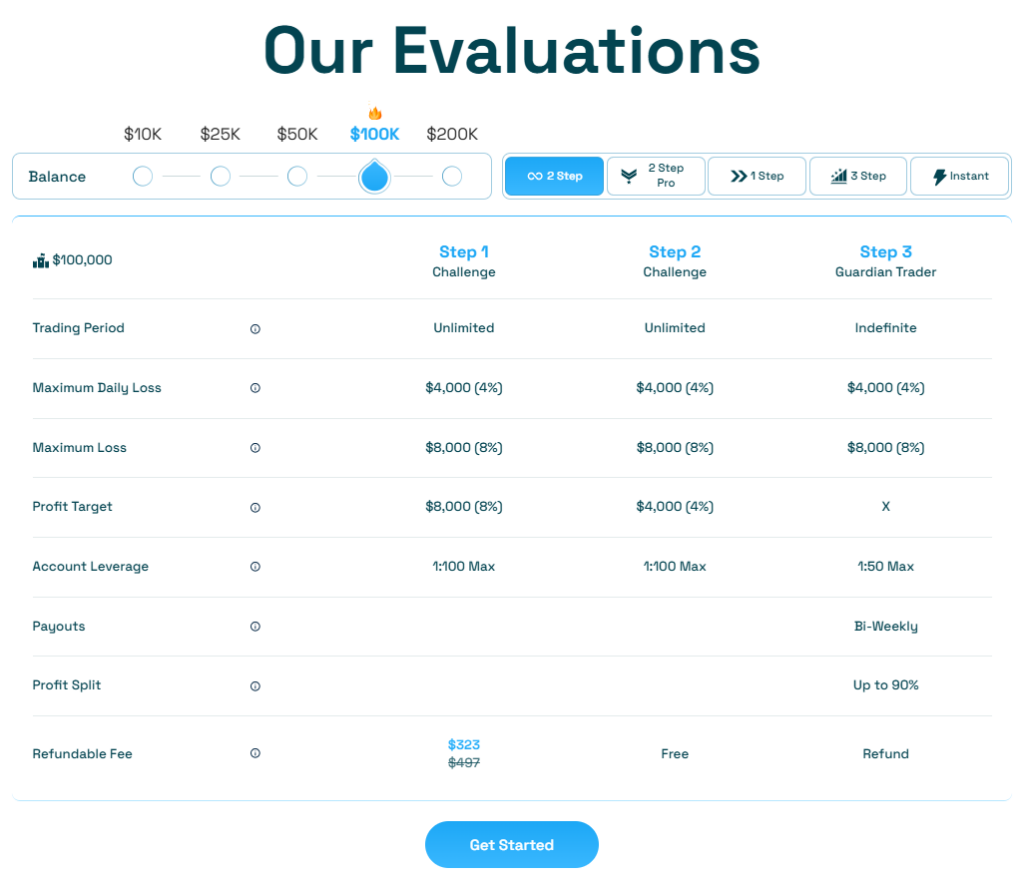Viewport: 1024px width, 884px height.
Task: Choose the $50K balance circle
Action: (297, 176)
